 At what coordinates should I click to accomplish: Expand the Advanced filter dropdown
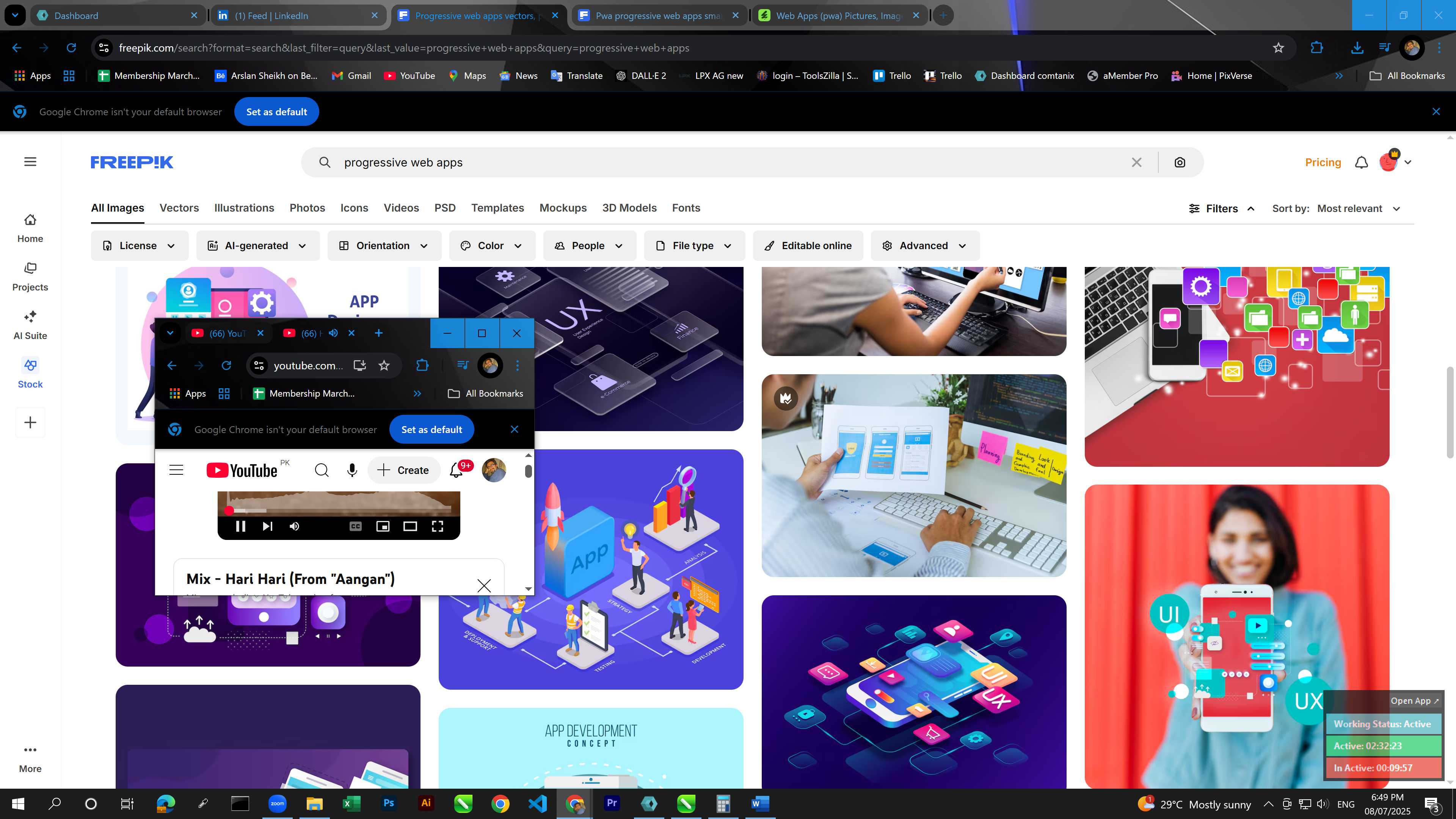coord(925,246)
